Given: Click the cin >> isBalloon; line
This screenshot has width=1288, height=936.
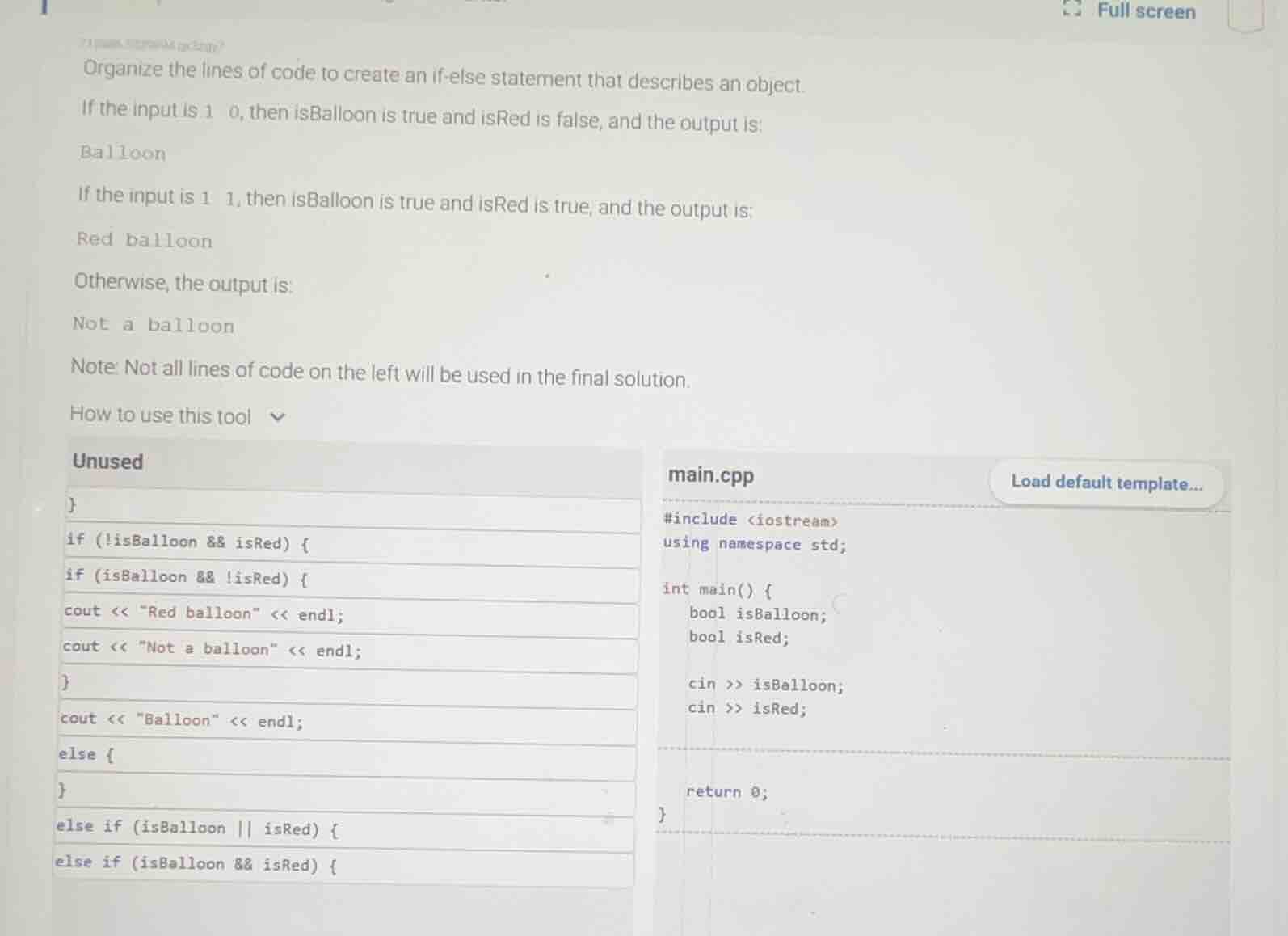Looking at the screenshot, I should click(766, 685).
